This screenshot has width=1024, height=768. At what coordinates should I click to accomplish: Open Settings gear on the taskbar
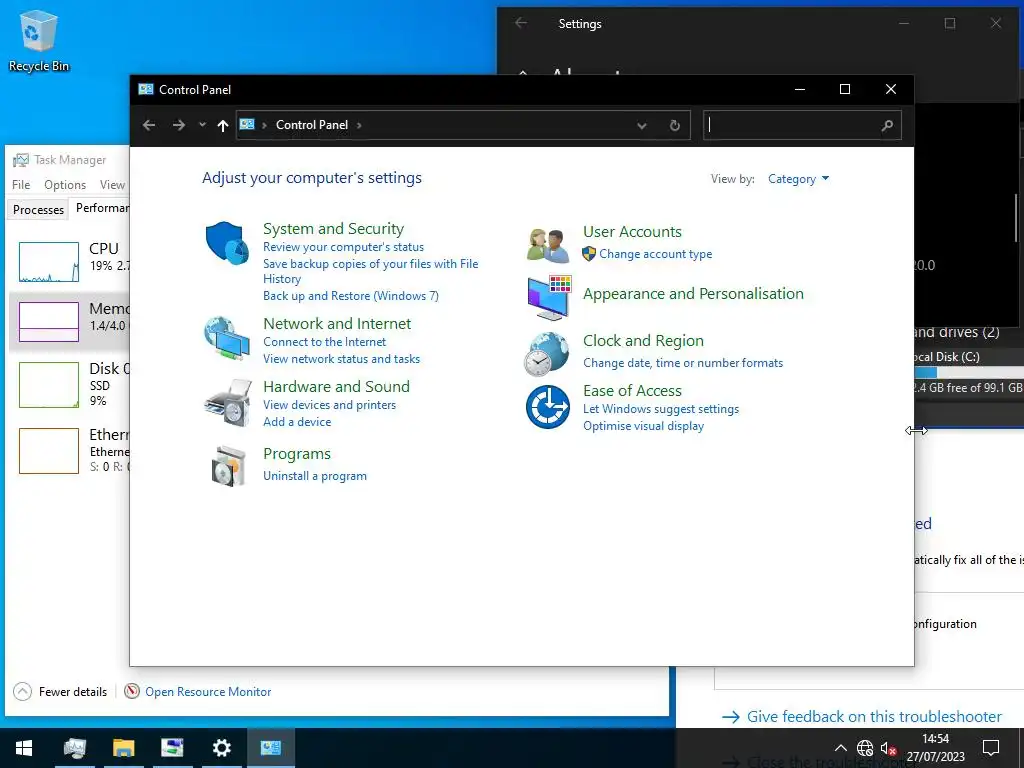221,748
